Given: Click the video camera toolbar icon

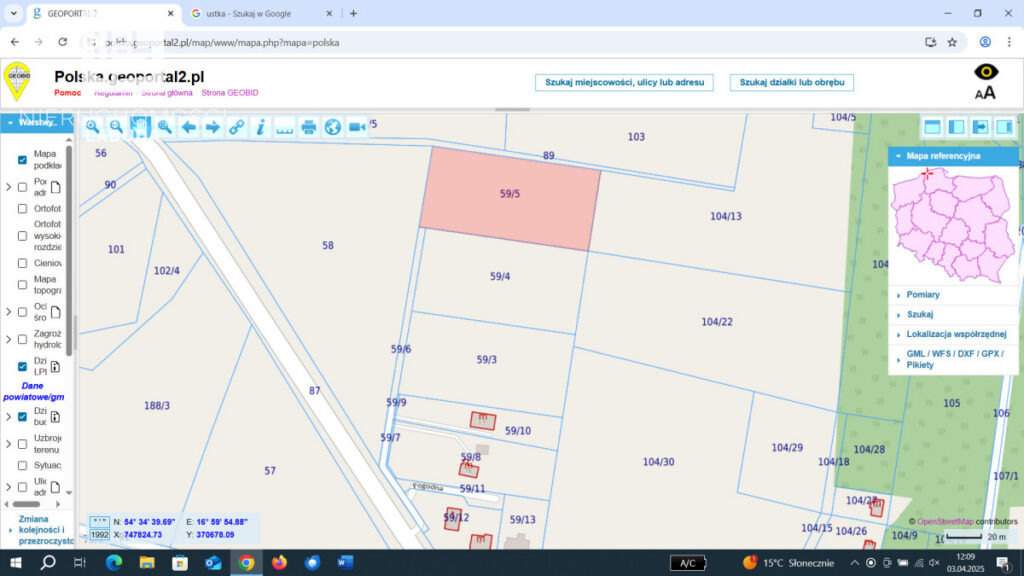Looking at the screenshot, I should click(357, 127).
